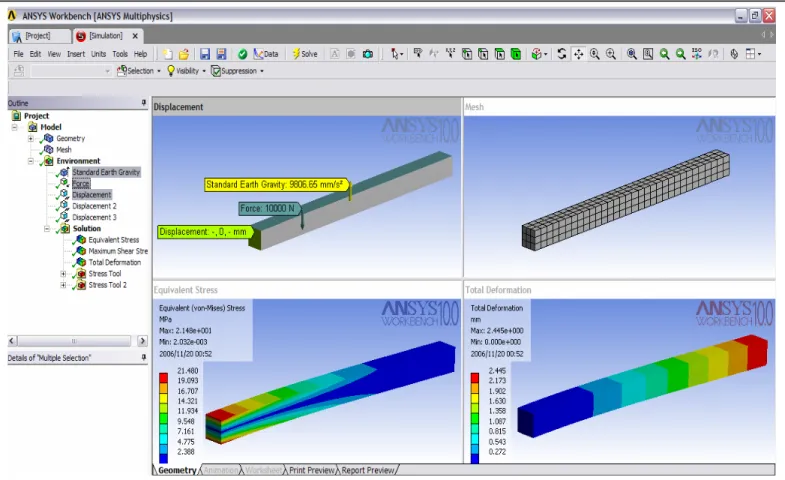Activate the Rotate view tool
Image resolution: width=785 pixels, height=480 pixels.
click(x=562, y=54)
